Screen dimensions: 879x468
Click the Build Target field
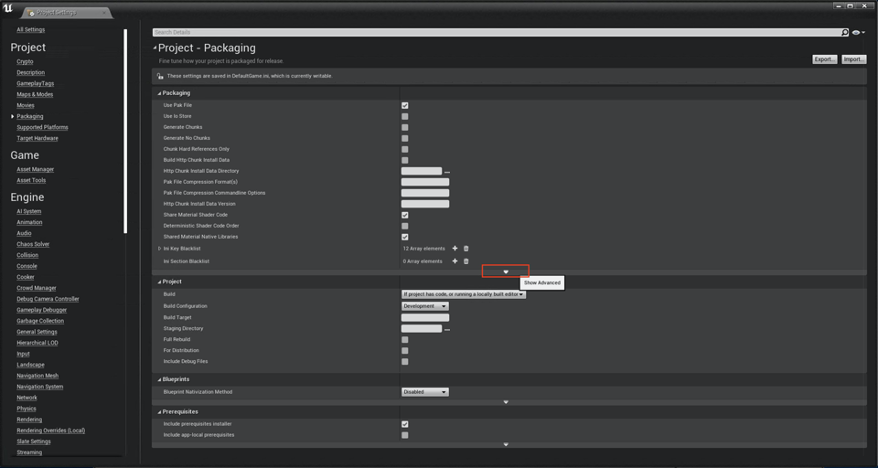425,318
